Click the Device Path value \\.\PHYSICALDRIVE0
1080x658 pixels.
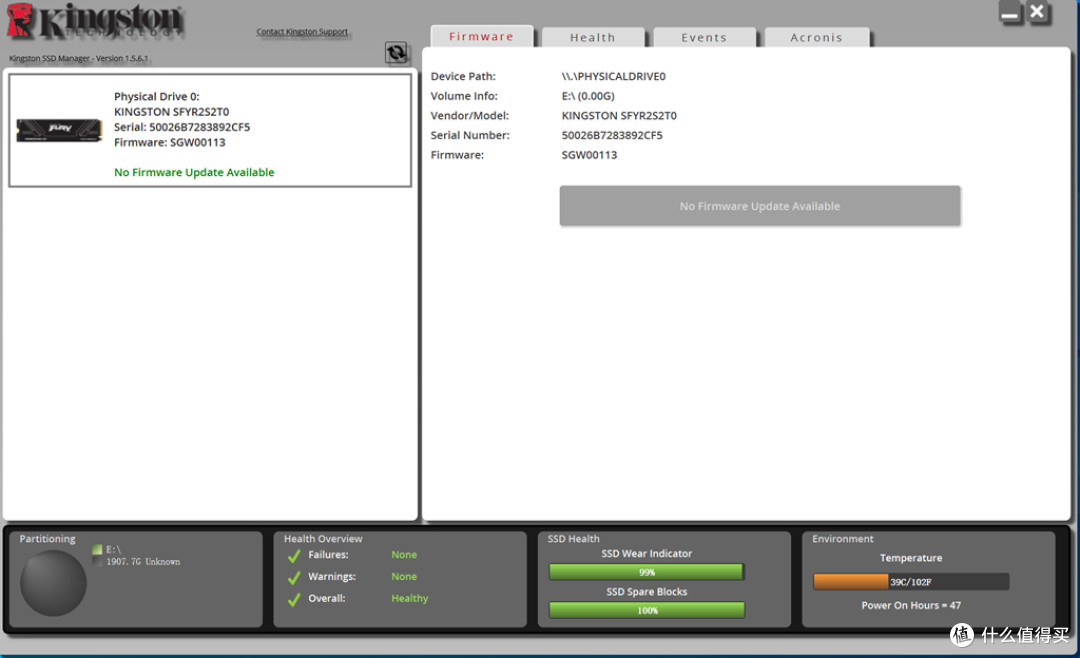(614, 76)
